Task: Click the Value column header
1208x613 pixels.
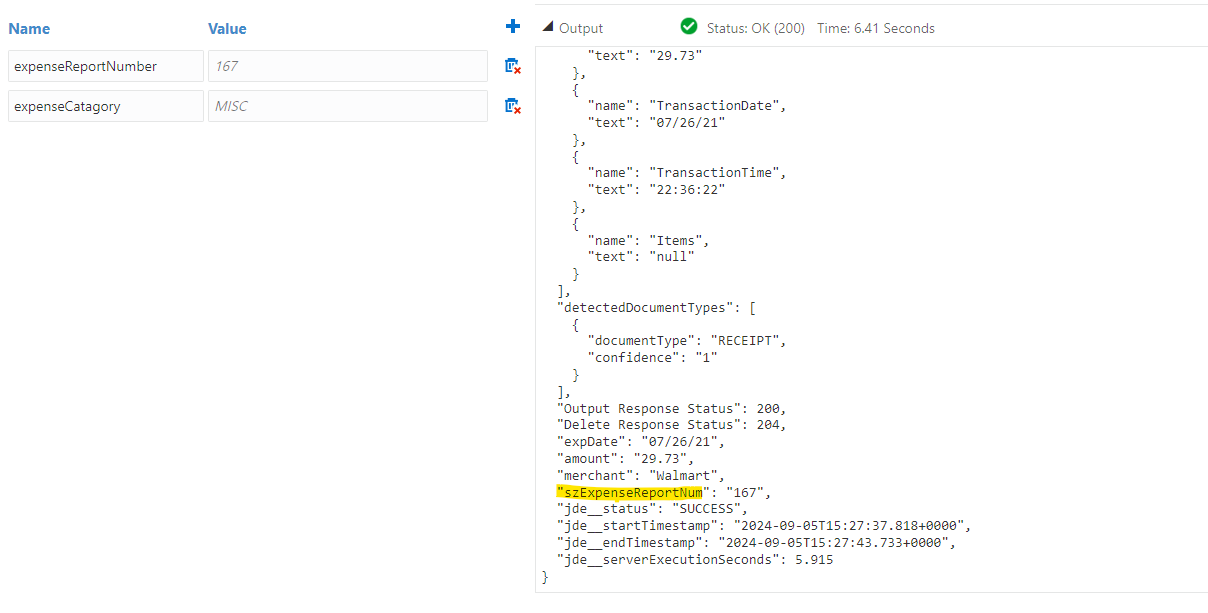Action: tap(227, 29)
